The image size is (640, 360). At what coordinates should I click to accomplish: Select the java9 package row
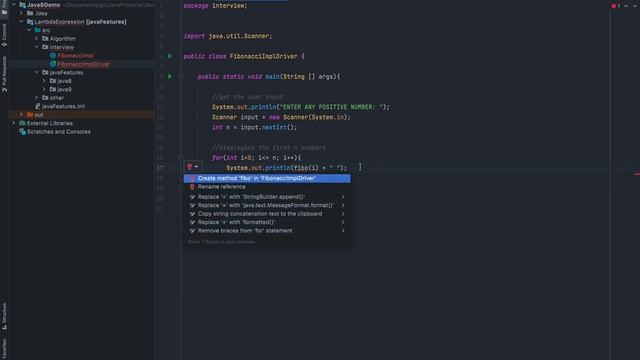[81, 89]
